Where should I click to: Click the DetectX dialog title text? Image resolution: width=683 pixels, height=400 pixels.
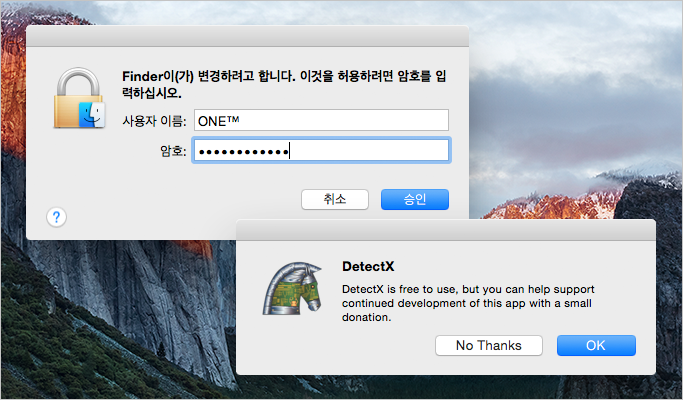coord(368,266)
